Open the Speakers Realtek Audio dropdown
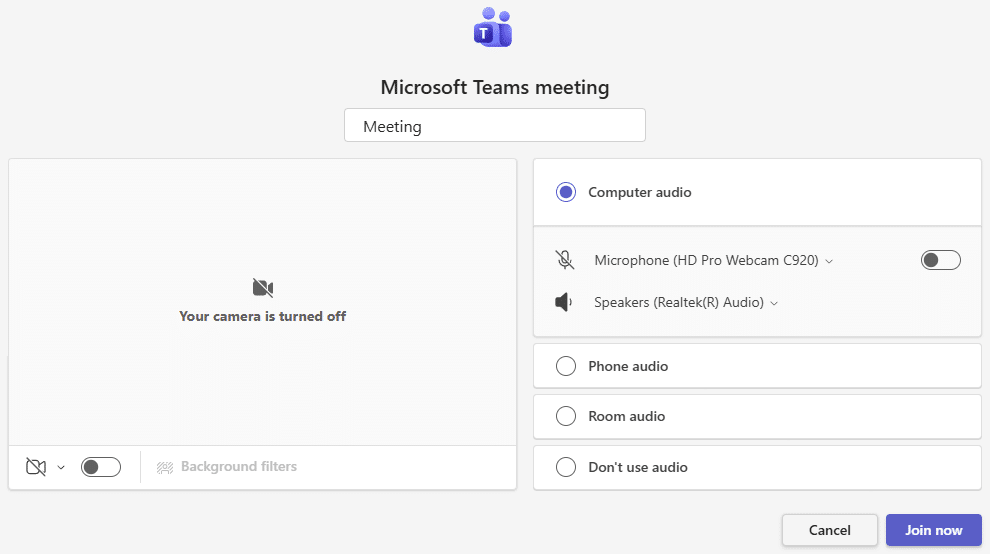990x554 pixels. point(686,303)
